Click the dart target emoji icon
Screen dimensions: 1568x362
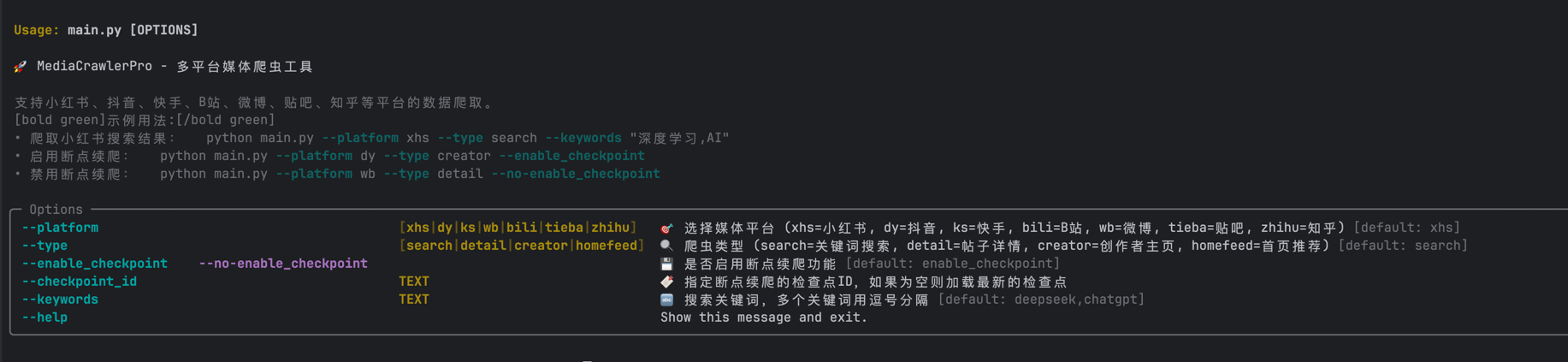pos(667,228)
